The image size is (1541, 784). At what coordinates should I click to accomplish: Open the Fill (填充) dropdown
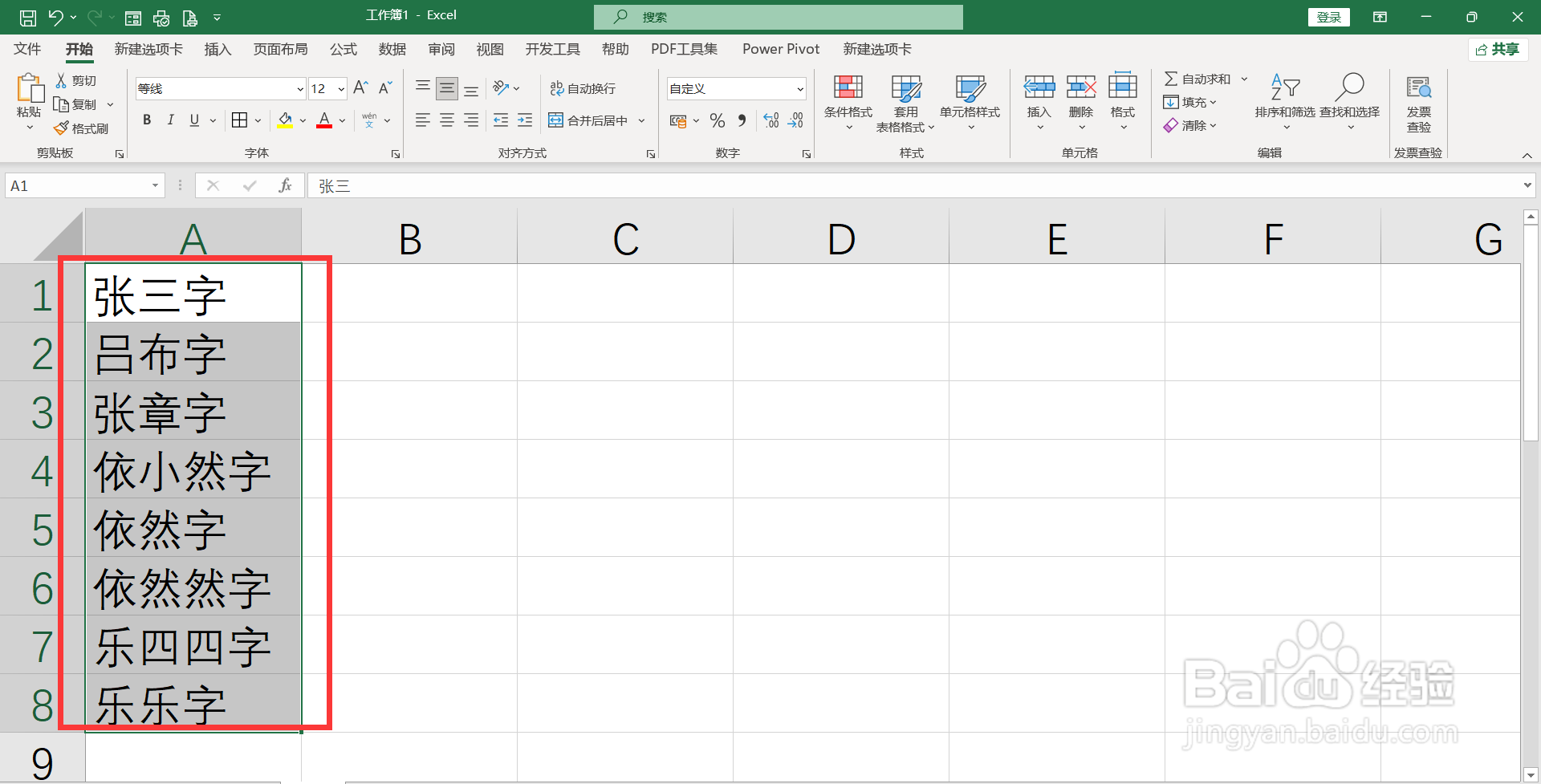pyautogui.click(x=1190, y=102)
